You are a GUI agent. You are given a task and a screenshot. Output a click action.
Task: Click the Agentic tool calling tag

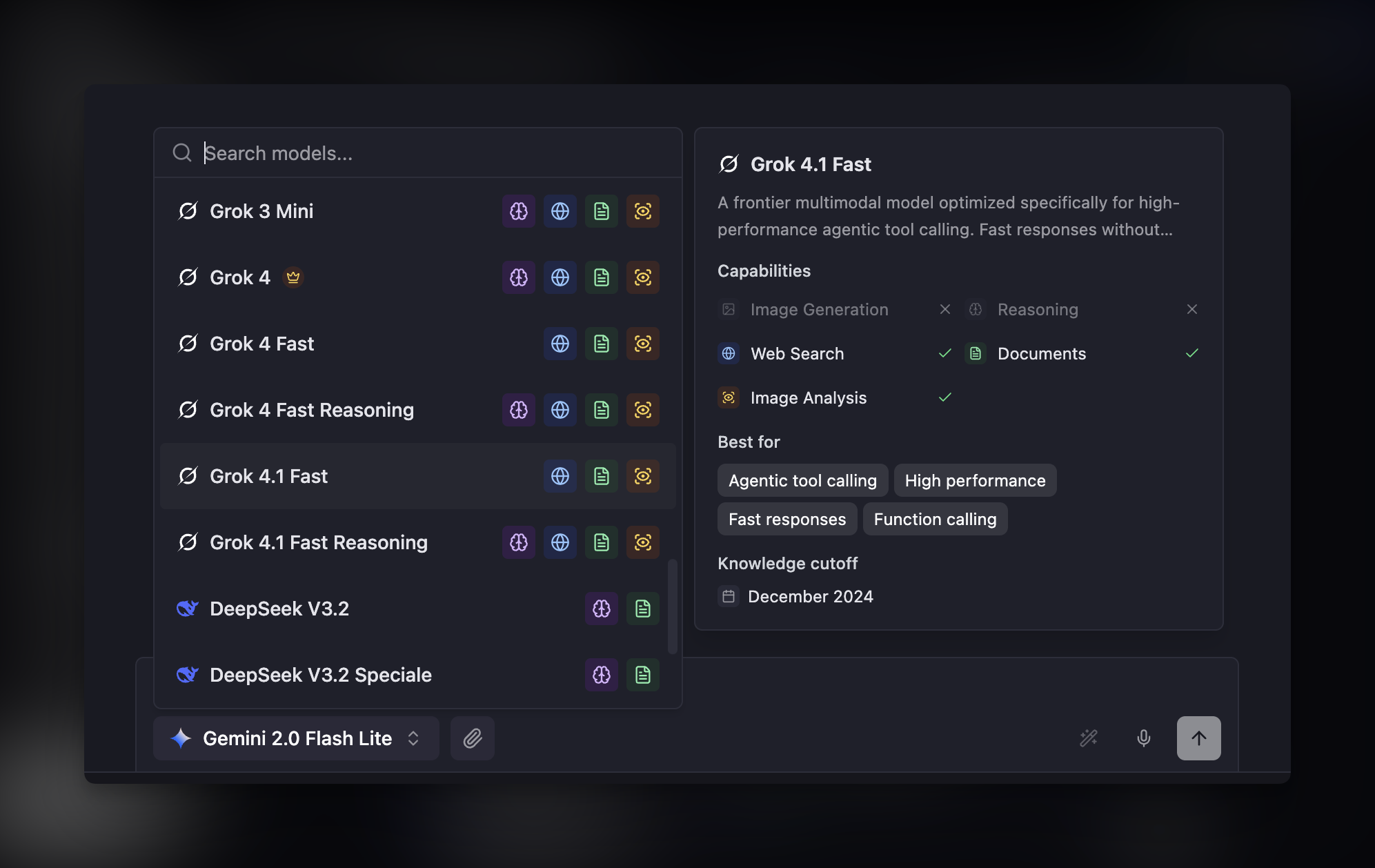[x=802, y=480]
